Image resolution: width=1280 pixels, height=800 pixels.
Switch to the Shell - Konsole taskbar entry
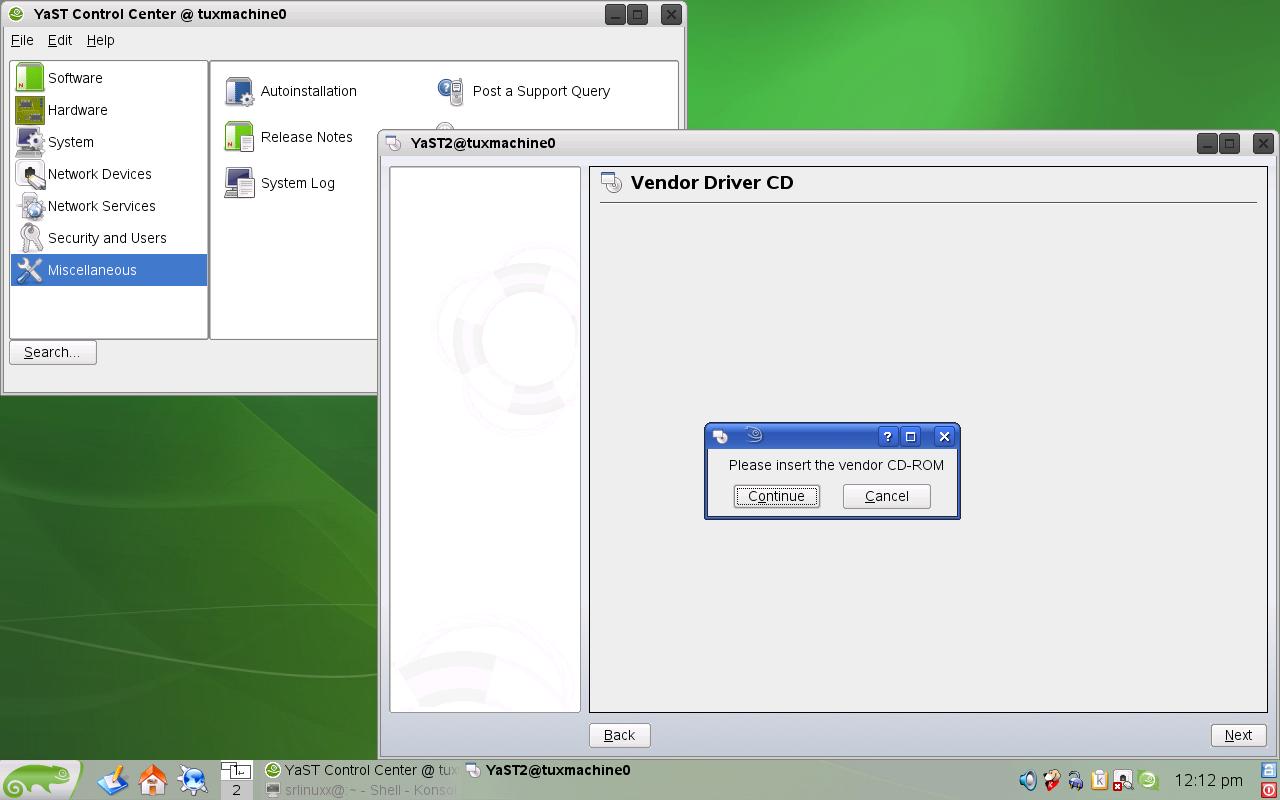[361, 790]
